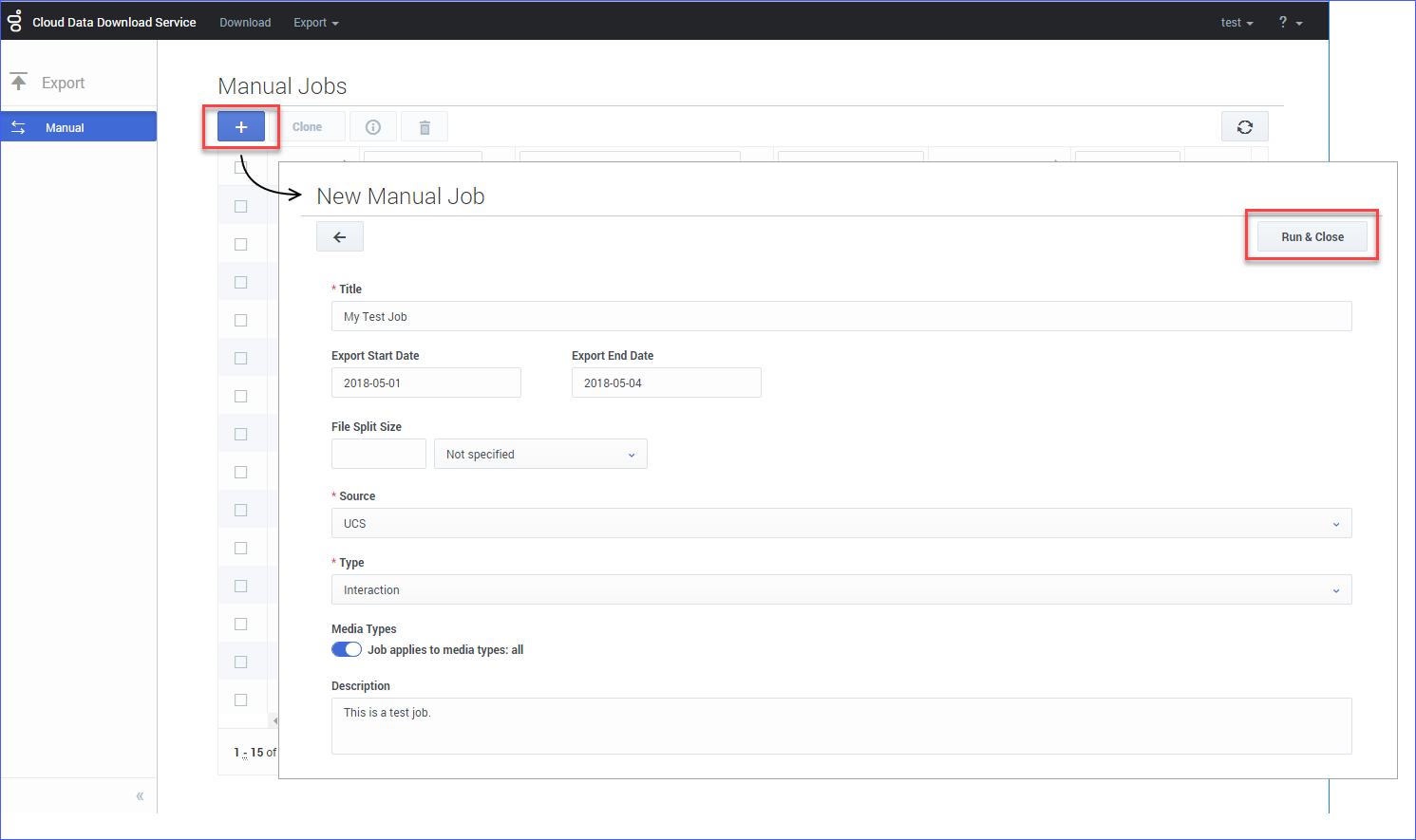The image size is (1416, 840).
Task: Go back using the arrow button
Action: tap(339, 235)
